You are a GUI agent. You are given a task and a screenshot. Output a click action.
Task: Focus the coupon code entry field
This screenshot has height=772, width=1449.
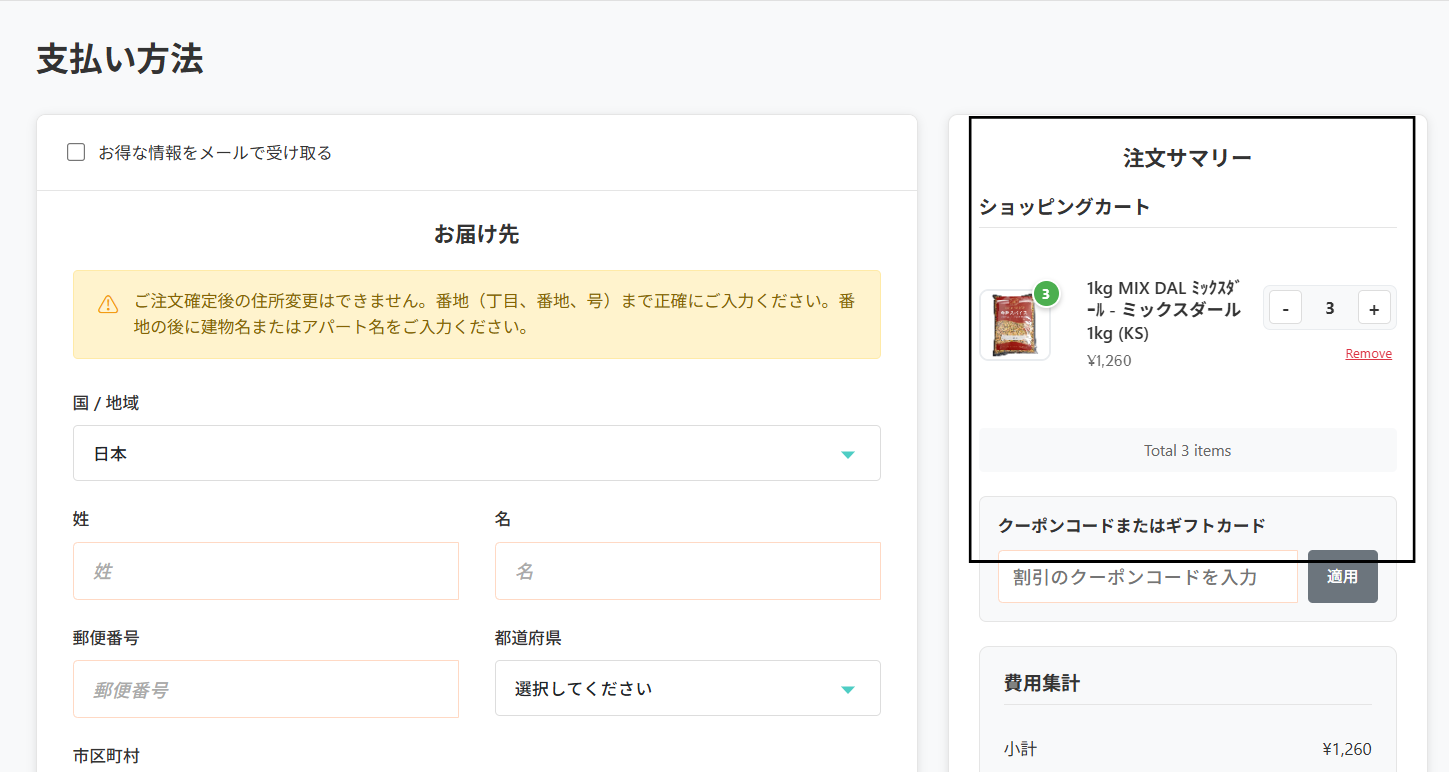pyautogui.click(x=1147, y=577)
